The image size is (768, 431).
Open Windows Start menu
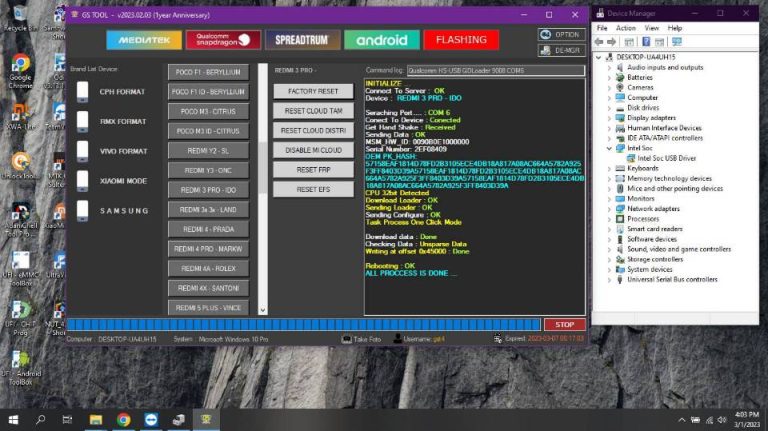tap(13, 420)
